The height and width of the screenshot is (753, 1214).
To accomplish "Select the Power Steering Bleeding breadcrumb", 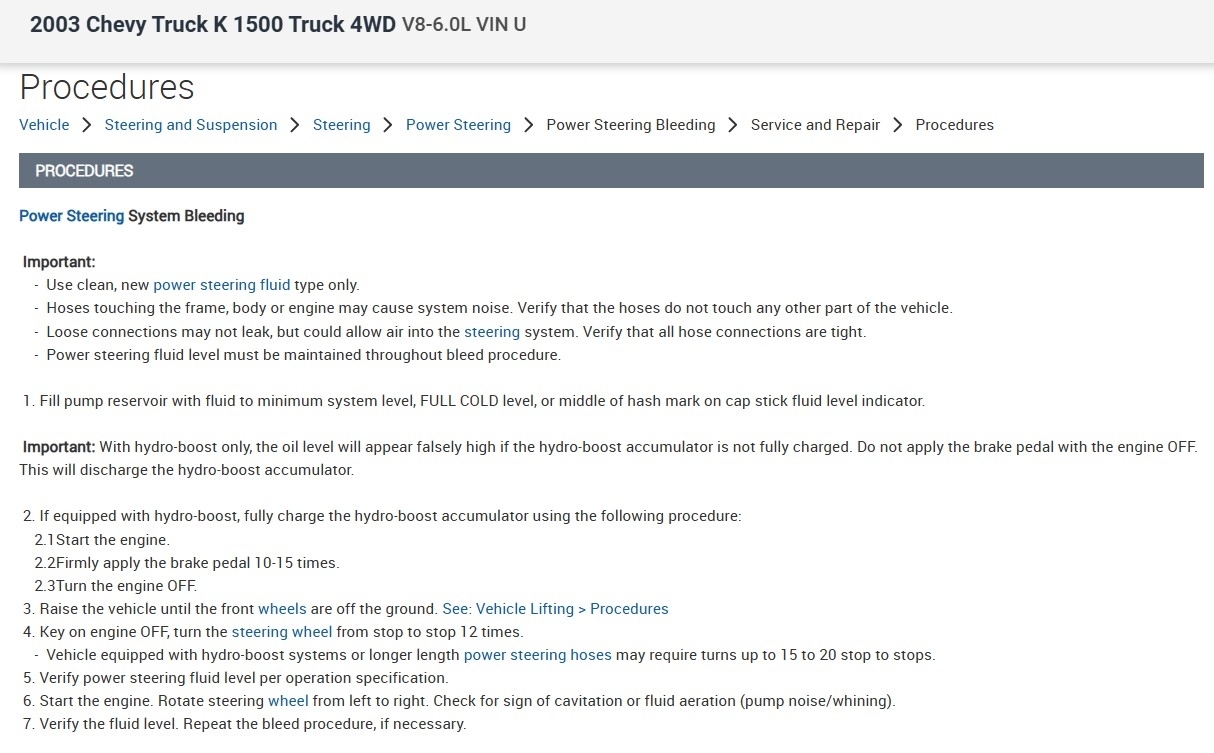I will coord(630,125).
